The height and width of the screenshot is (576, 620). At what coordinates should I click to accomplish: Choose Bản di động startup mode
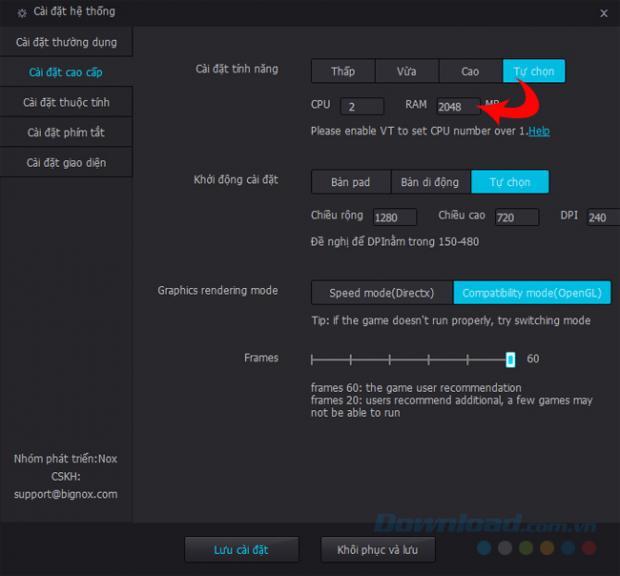pyautogui.click(x=430, y=182)
